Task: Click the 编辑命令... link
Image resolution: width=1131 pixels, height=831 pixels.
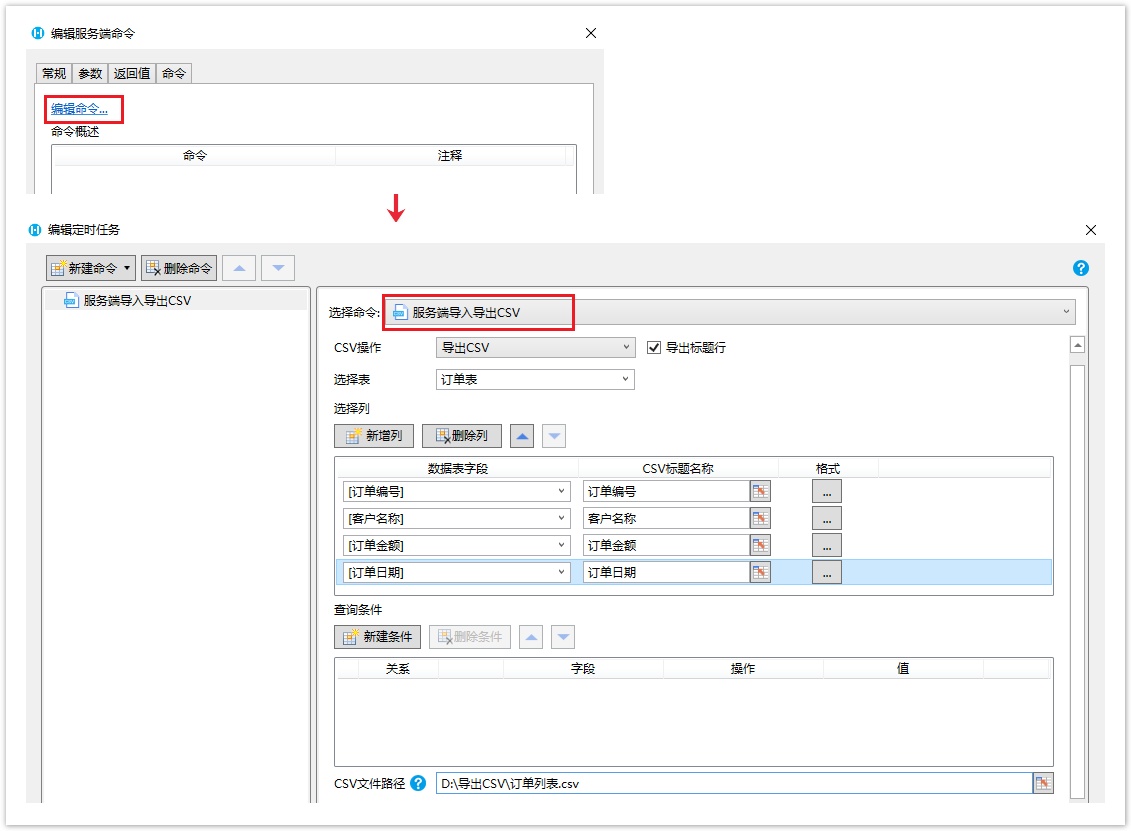Action: click(80, 109)
